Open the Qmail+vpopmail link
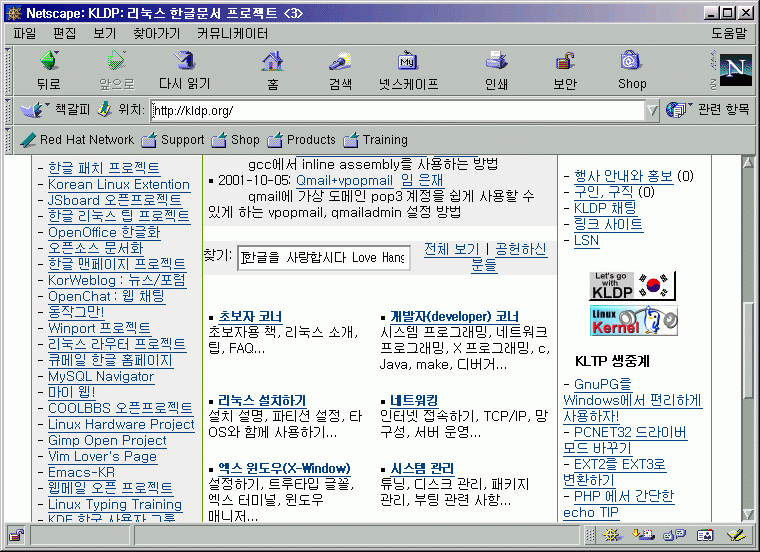The image size is (760, 552). point(344,181)
